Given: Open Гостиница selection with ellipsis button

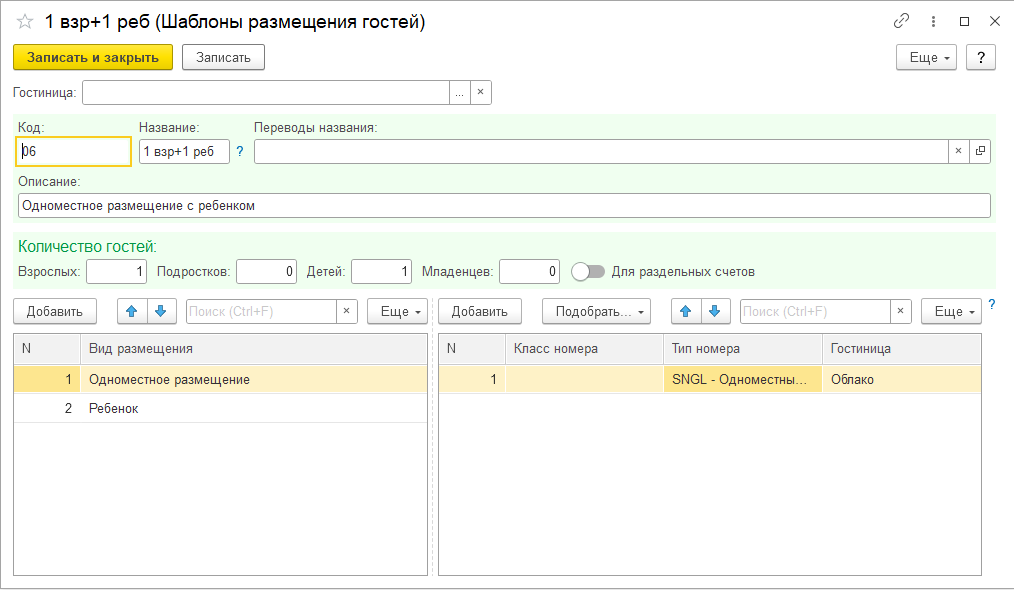Looking at the screenshot, I should (x=459, y=93).
